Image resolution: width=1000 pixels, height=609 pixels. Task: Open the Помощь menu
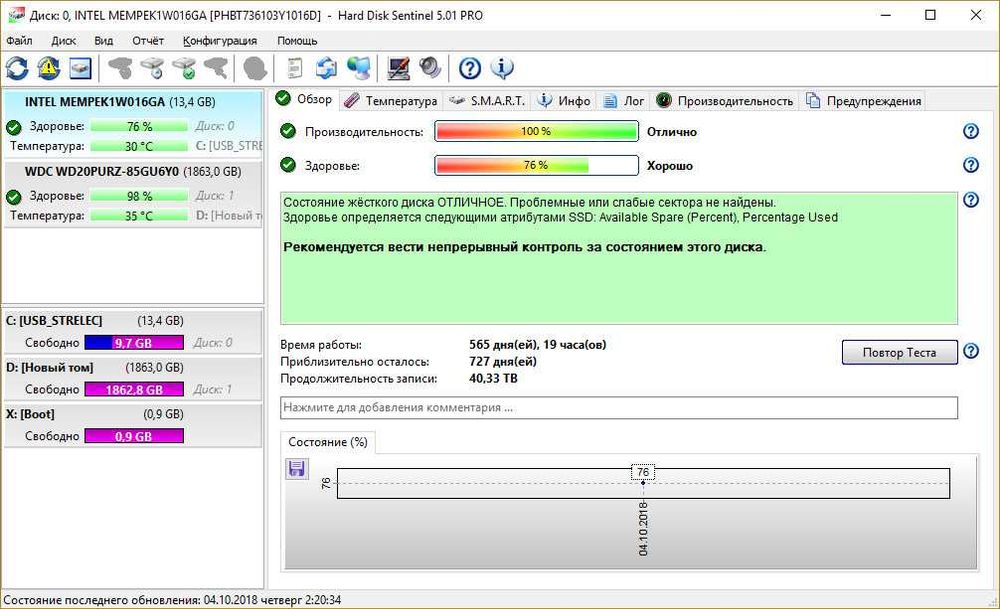297,41
